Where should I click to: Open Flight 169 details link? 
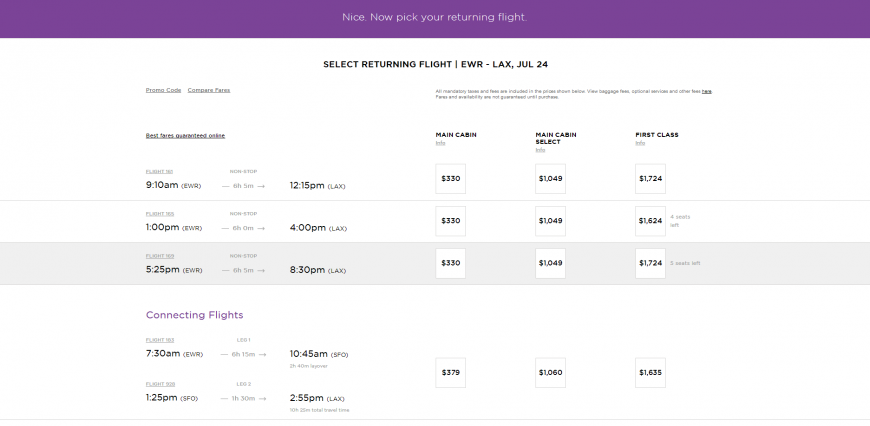(x=160, y=256)
